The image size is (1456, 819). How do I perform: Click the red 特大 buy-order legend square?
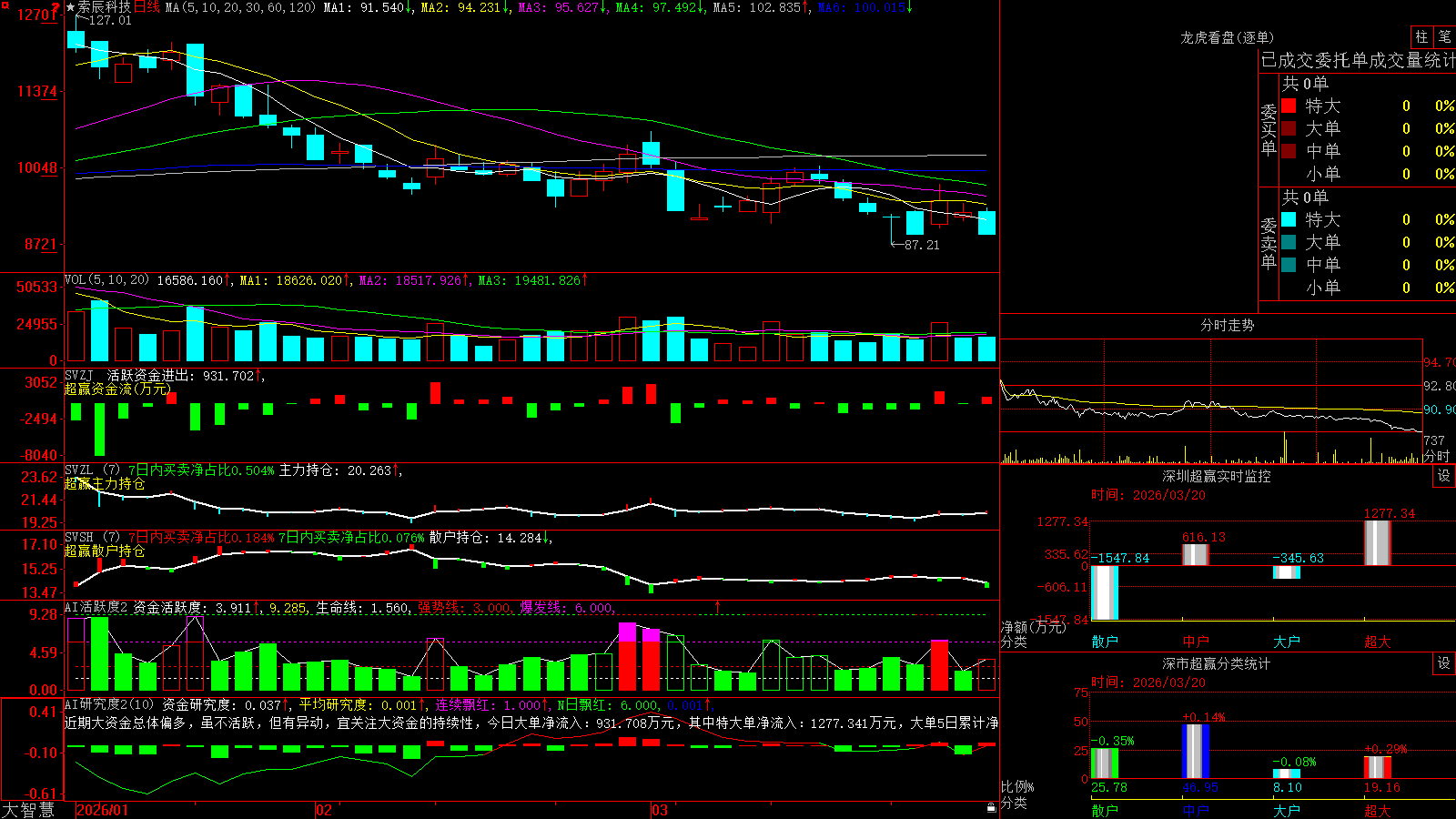coord(1289,106)
